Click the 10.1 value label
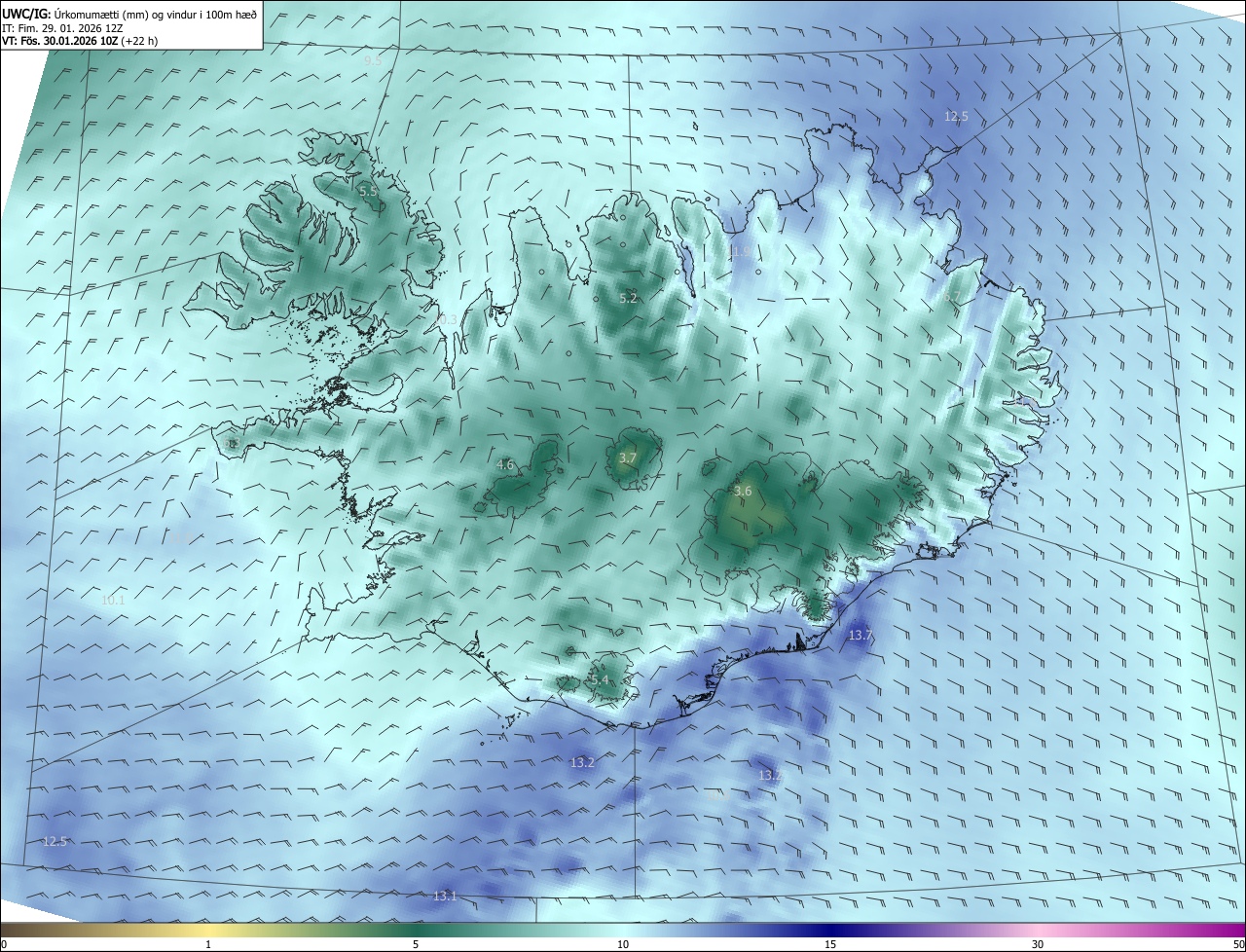Image resolution: width=1246 pixels, height=952 pixels. (113, 601)
